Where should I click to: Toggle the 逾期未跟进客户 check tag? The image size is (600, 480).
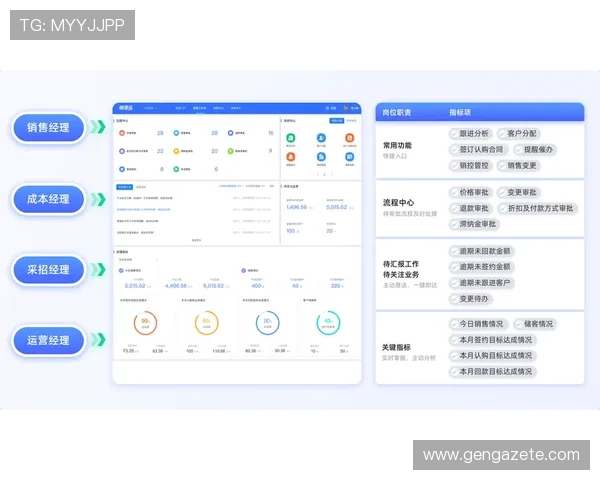[x=481, y=283]
